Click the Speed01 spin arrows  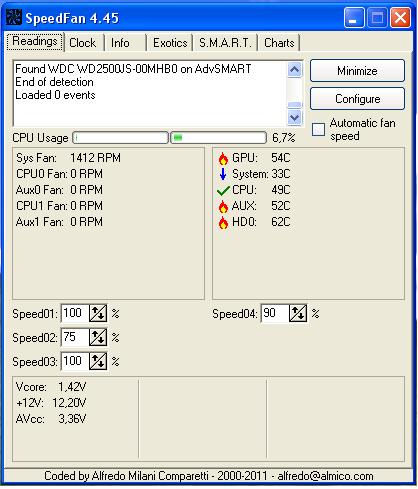click(98, 313)
